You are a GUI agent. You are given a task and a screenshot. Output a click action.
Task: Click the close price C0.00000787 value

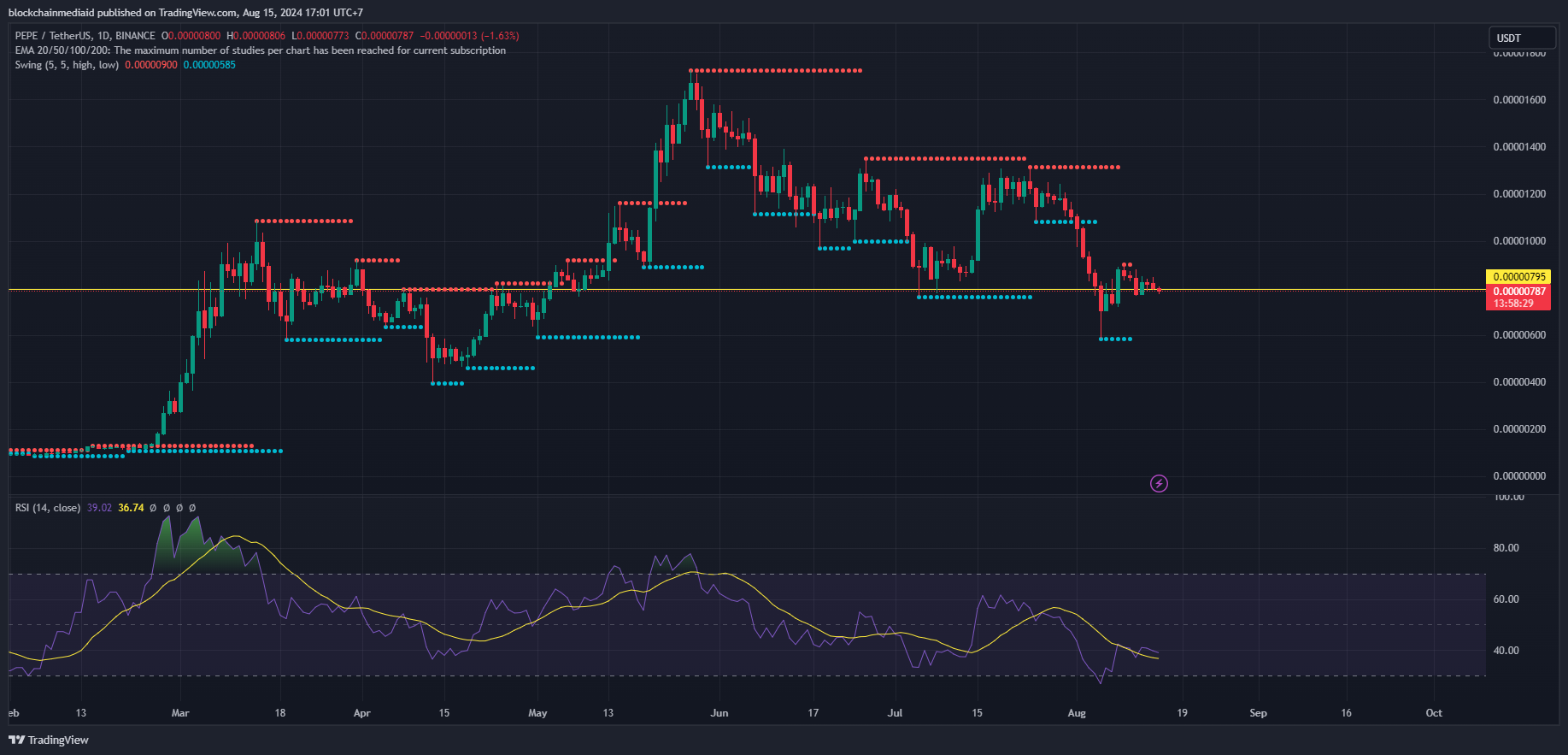click(x=385, y=36)
